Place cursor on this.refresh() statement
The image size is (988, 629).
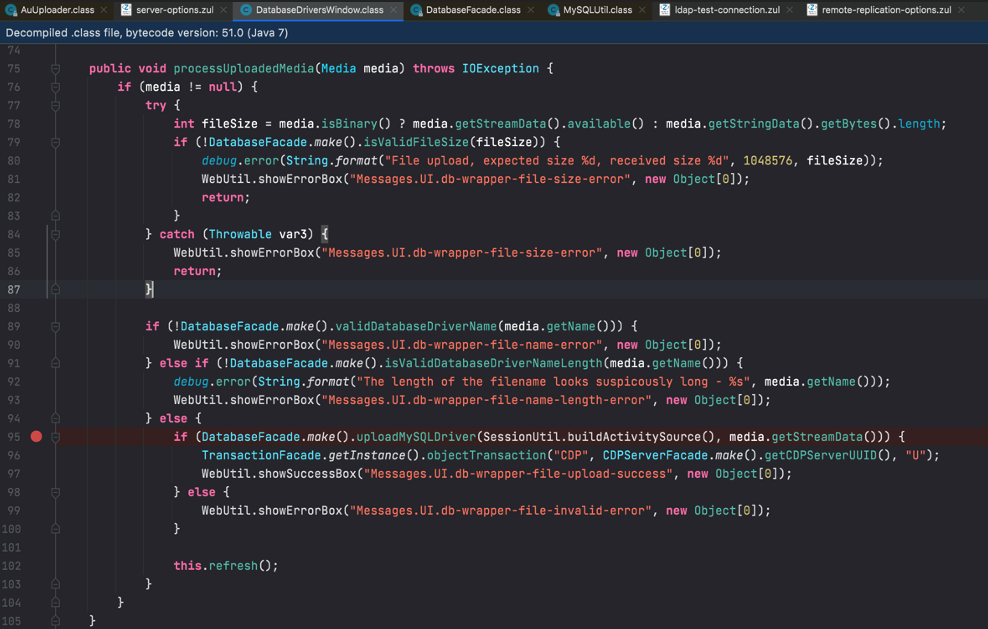226,566
